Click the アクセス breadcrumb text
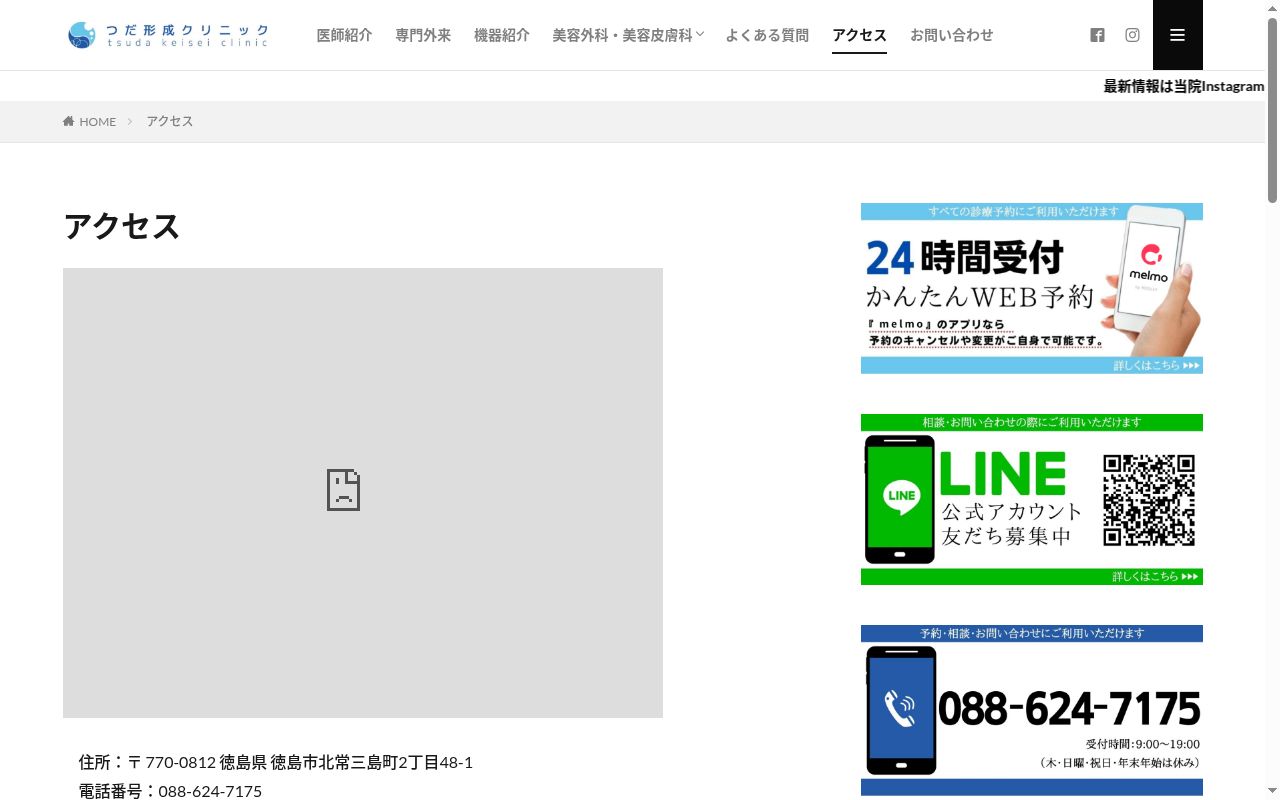This screenshot has height=800, width=1280. 170,121
